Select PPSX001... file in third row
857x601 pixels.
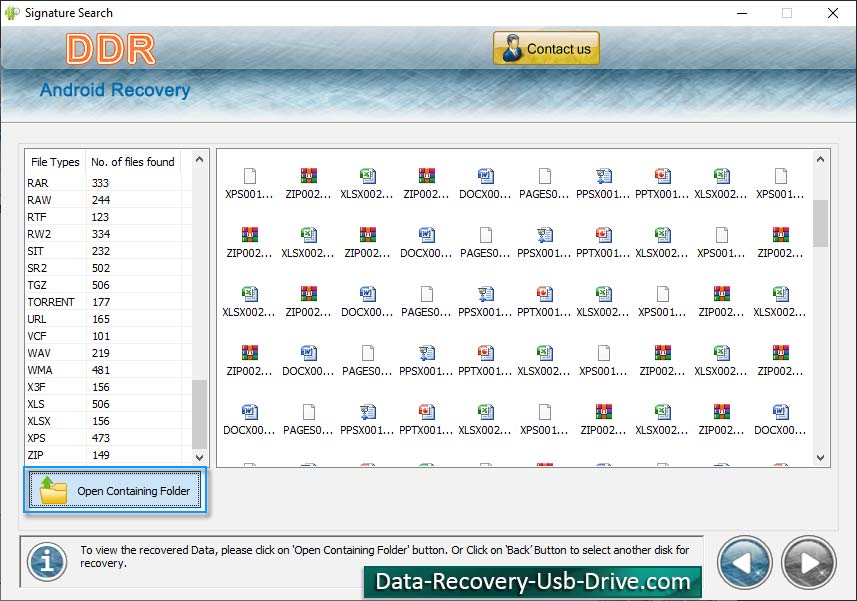click(485, 302)
